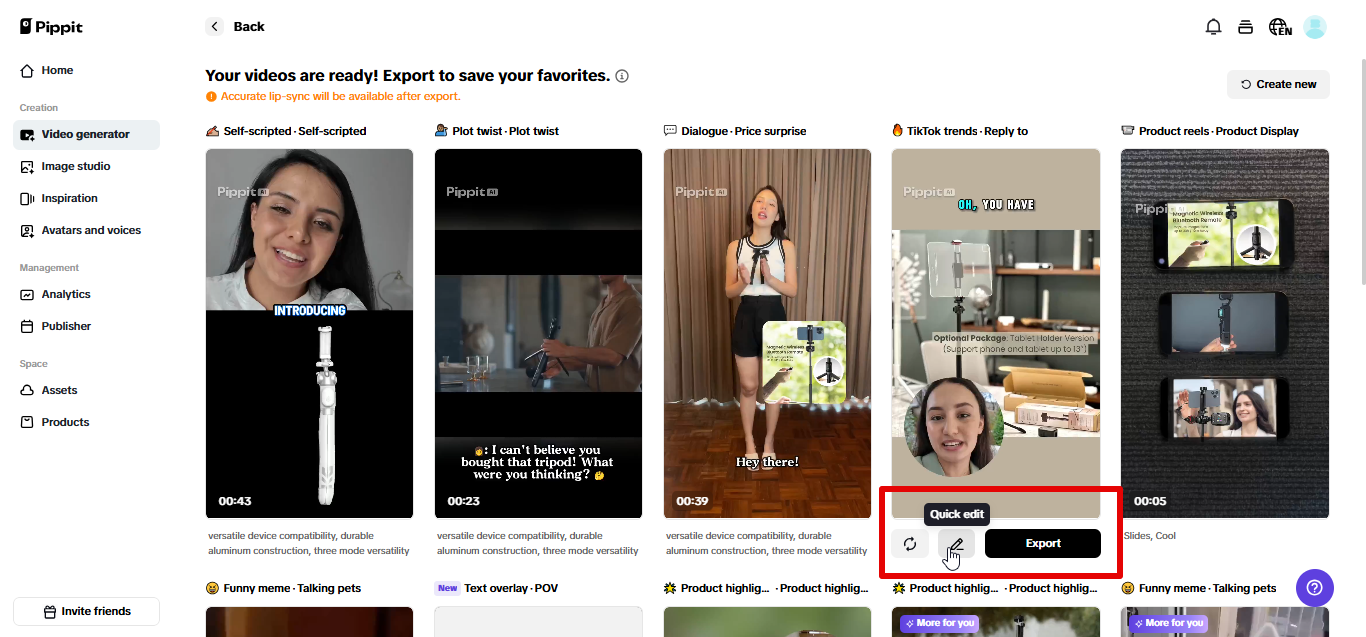Open Video generator in sidebar
The width and height of the screenshot is (1366, 637).
tap(86, 134)
